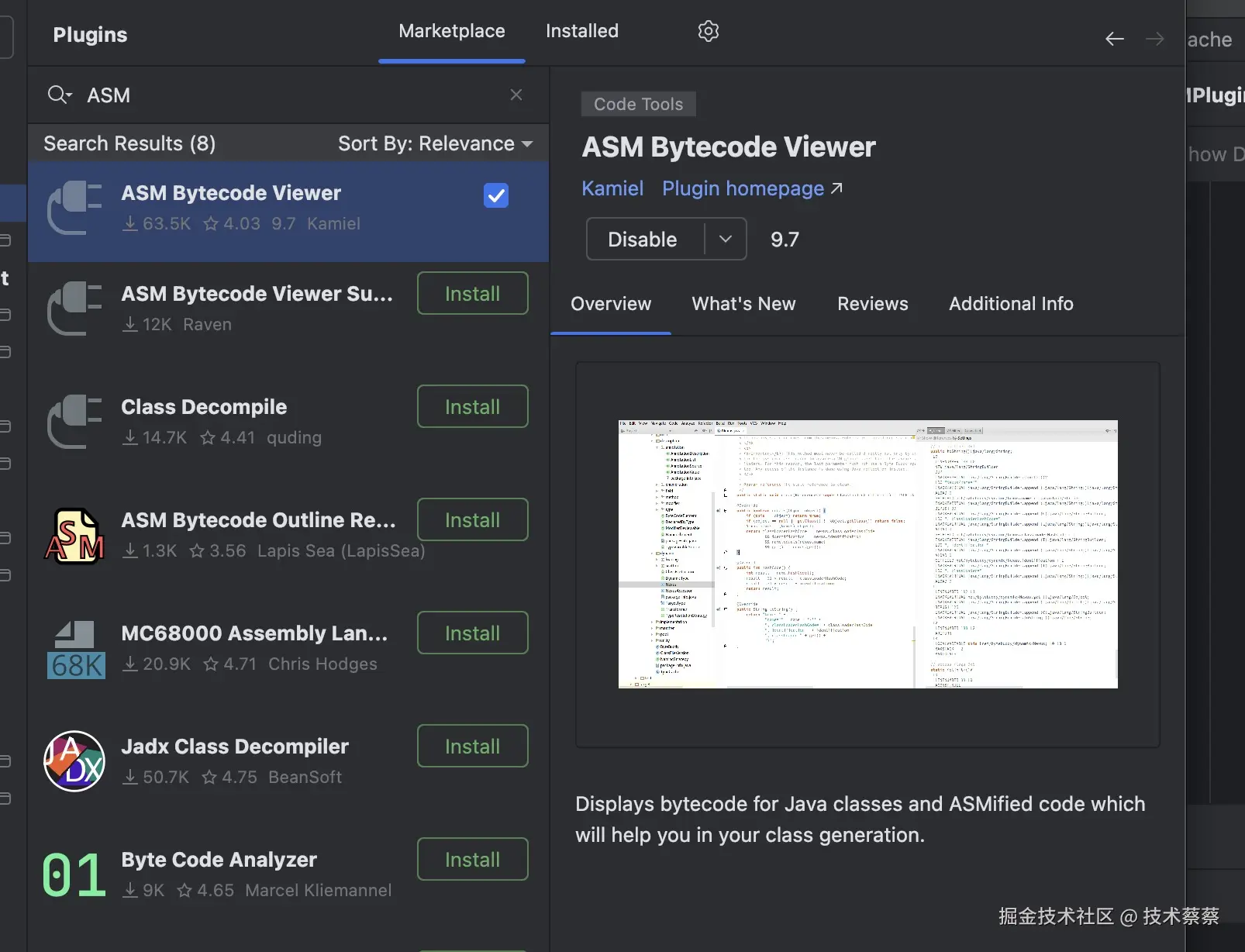Go forward with the right arrow
Image resolution: width=1245 pixels, height=952 pixels.
pyautogui.click(x=1155, y=39)
